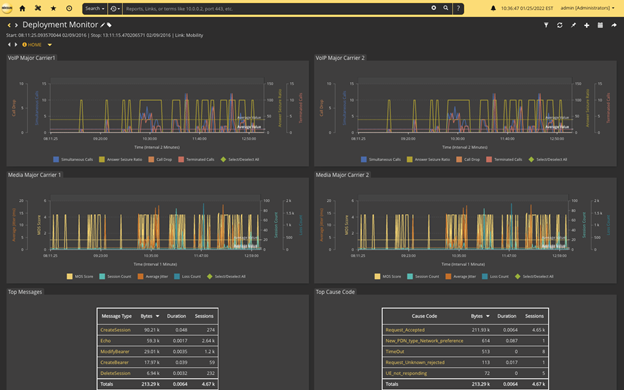
Task: Open the calendar schedule icon
Action: coord(600,25)
